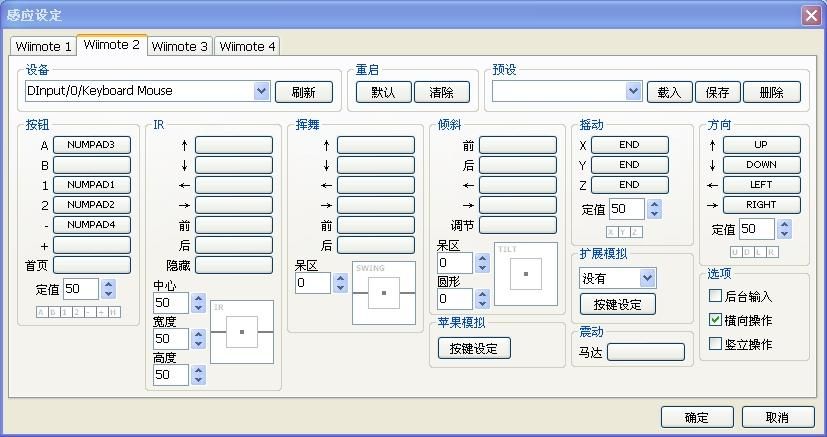Click the 摇动 Z mapping END
Viewport: 827px width, 437px height.
630,185
